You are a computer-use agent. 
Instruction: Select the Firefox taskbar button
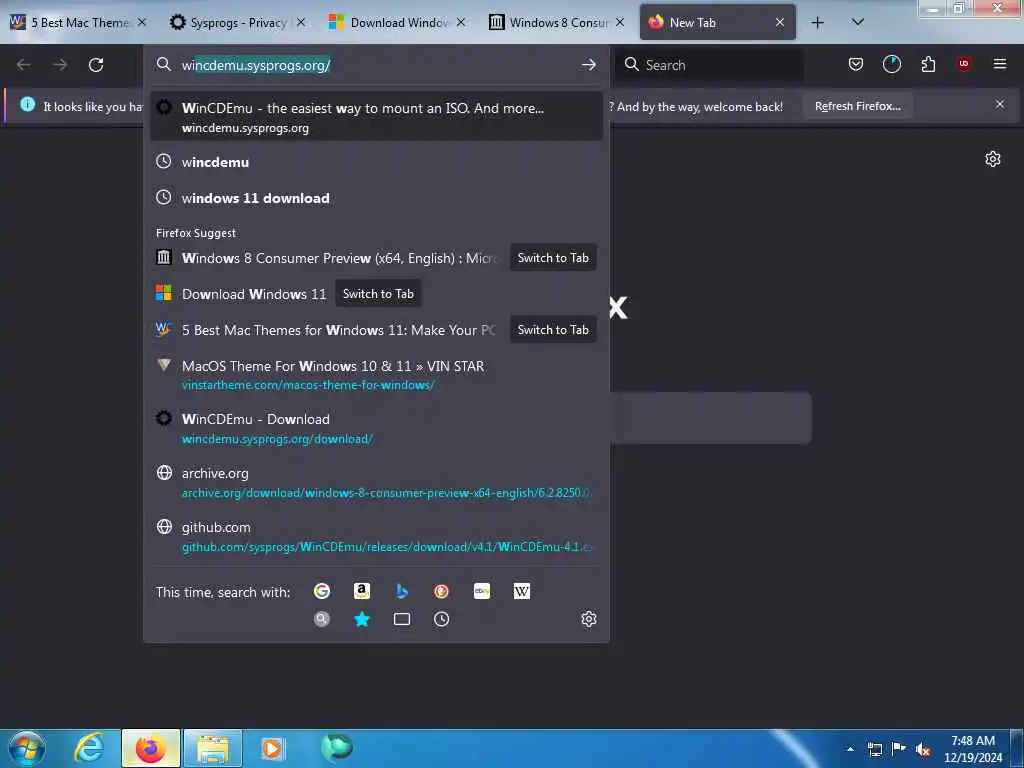click(x=150, y=748)
